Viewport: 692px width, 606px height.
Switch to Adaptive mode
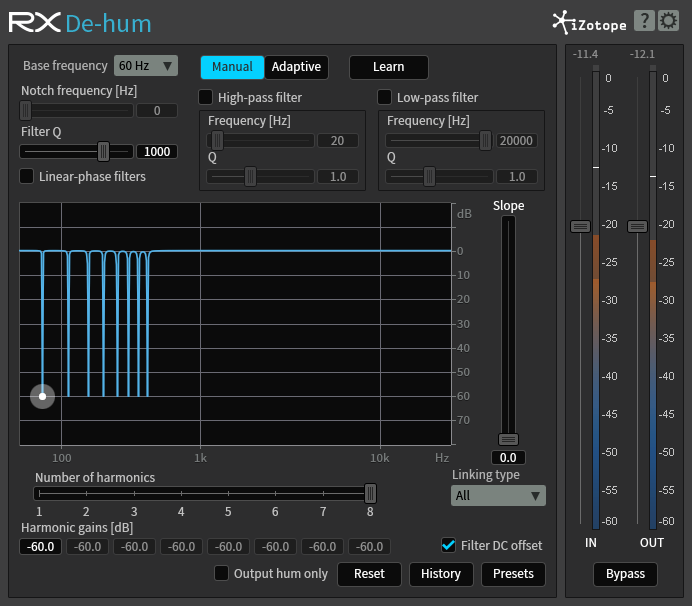pos(296,67)
